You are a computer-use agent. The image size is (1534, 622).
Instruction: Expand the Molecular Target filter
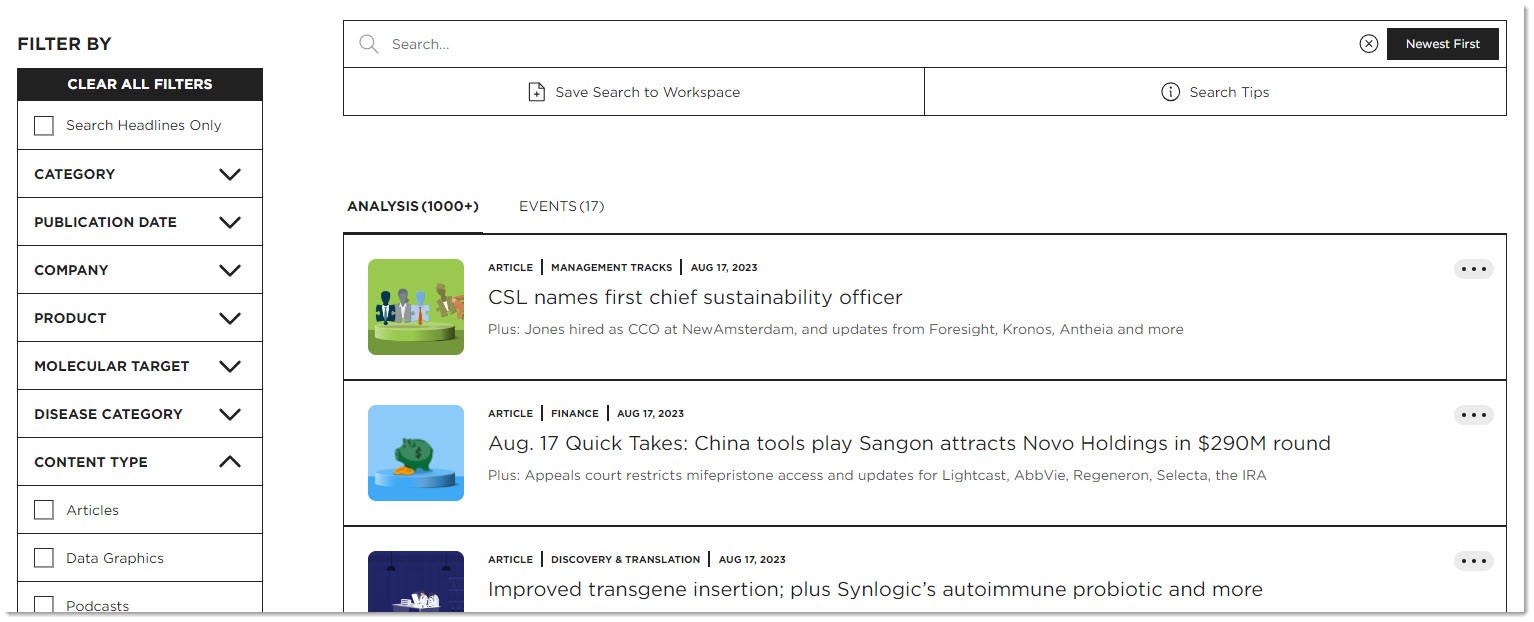click(x=140, y=366)
